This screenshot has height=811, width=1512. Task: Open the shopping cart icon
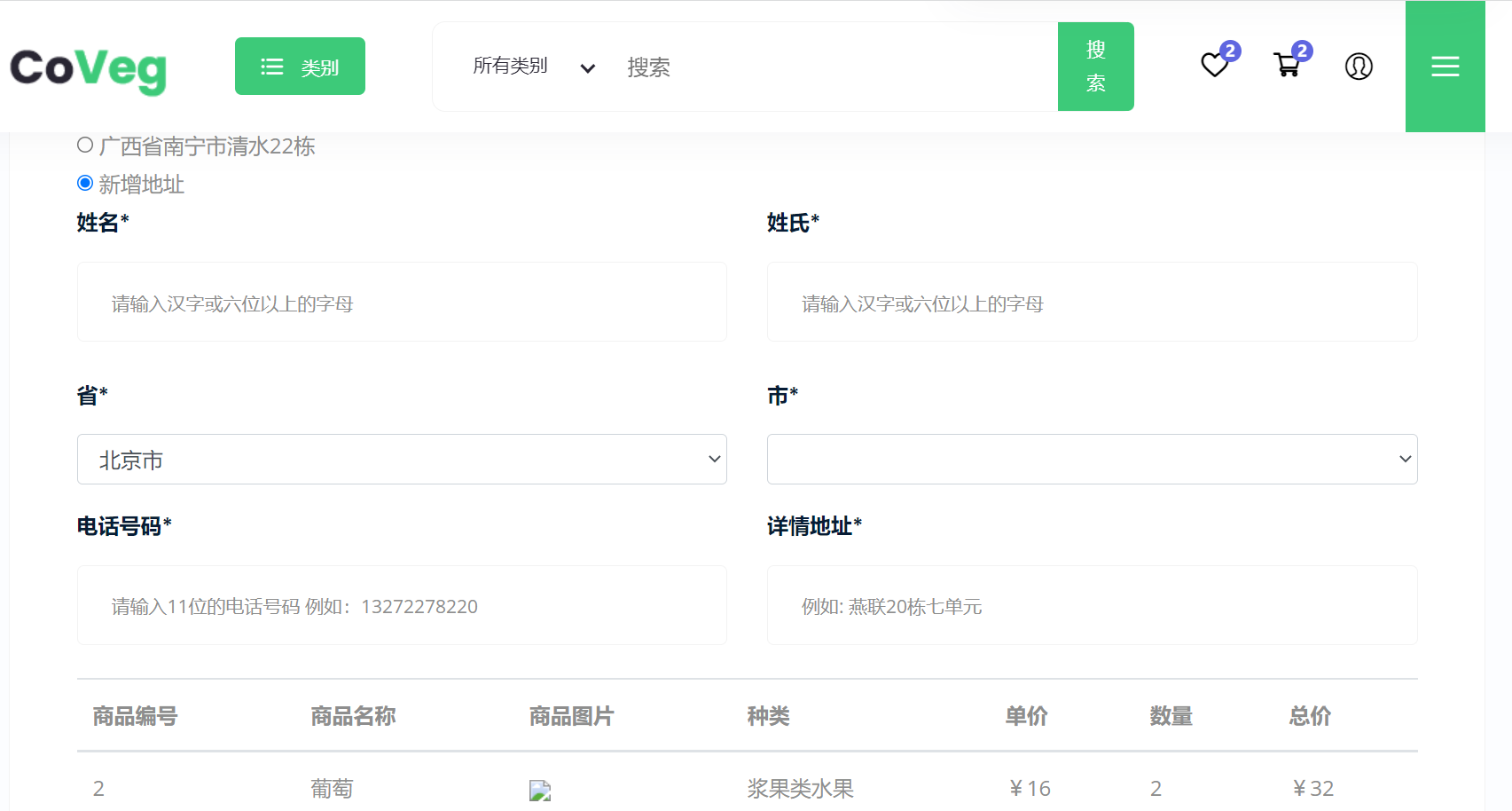point(1287,66)
